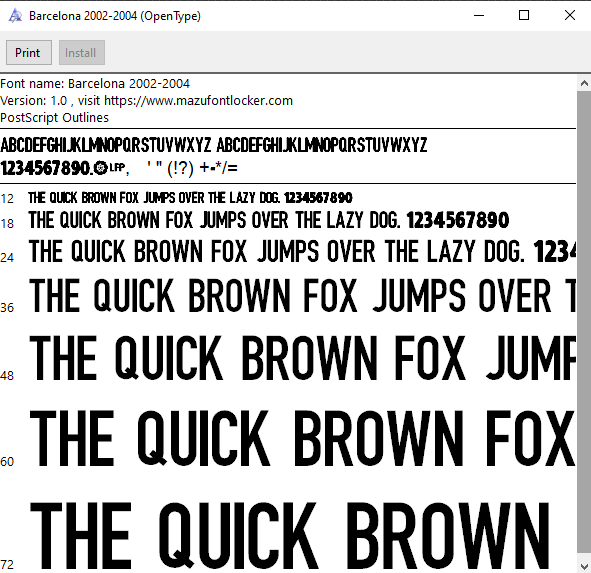Click the PostScript Outlines label
The width and height of the screenshot is (591, 573).
point(54,118)
